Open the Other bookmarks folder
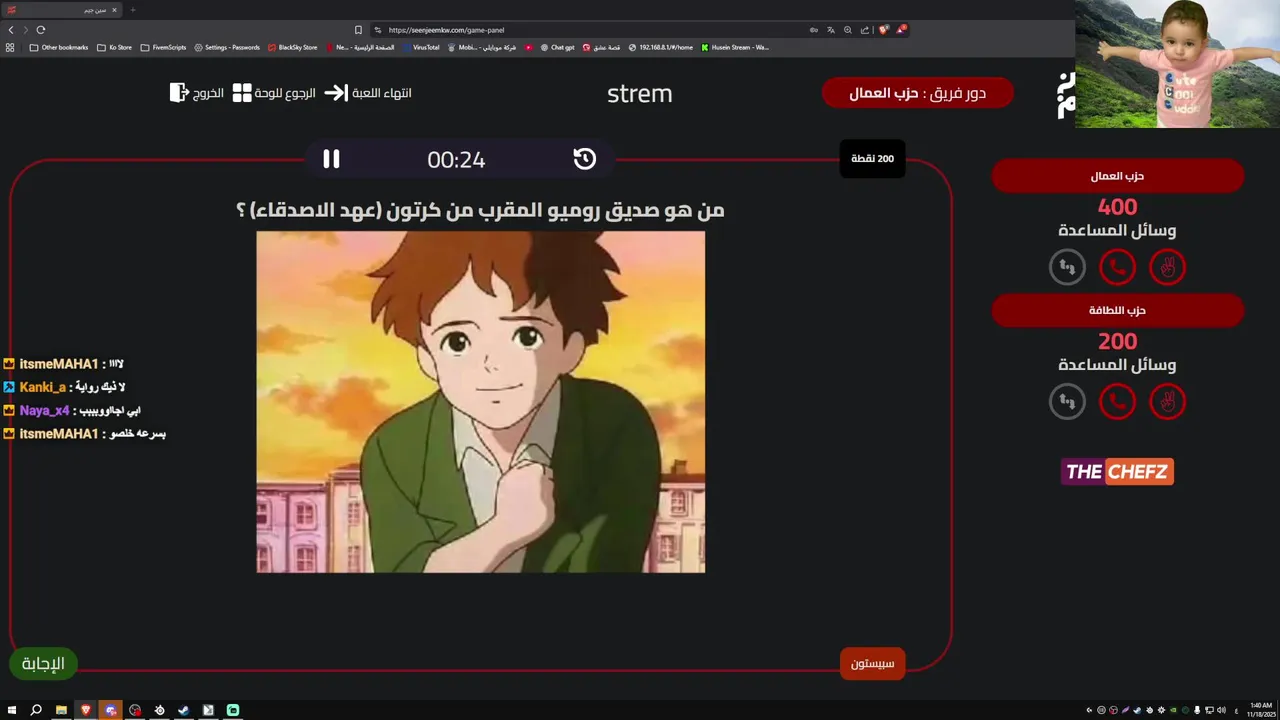The height and width of the screenshot is (720, 1280). coord(59,47)
